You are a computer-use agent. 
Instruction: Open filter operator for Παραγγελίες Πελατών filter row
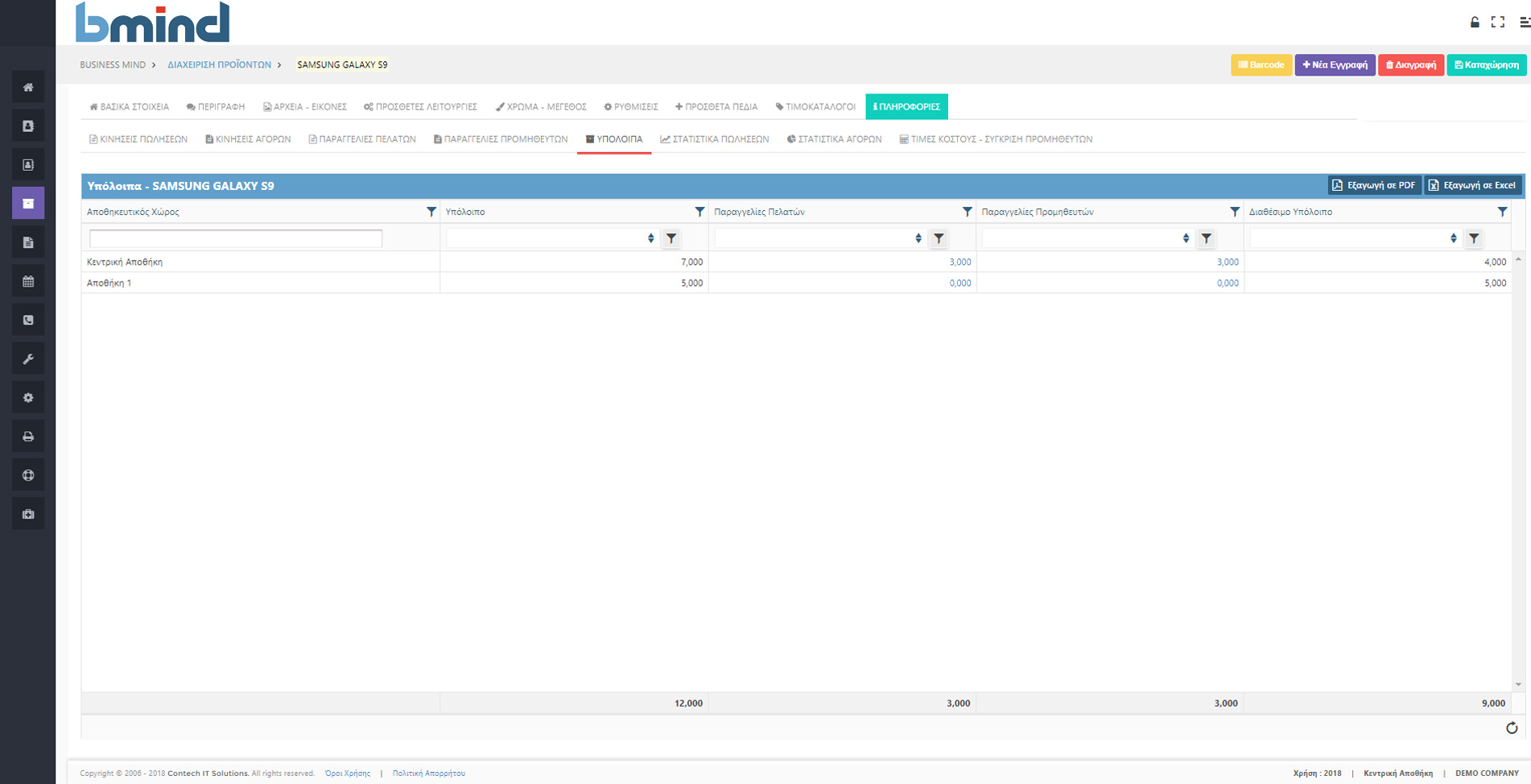point(939,238)
